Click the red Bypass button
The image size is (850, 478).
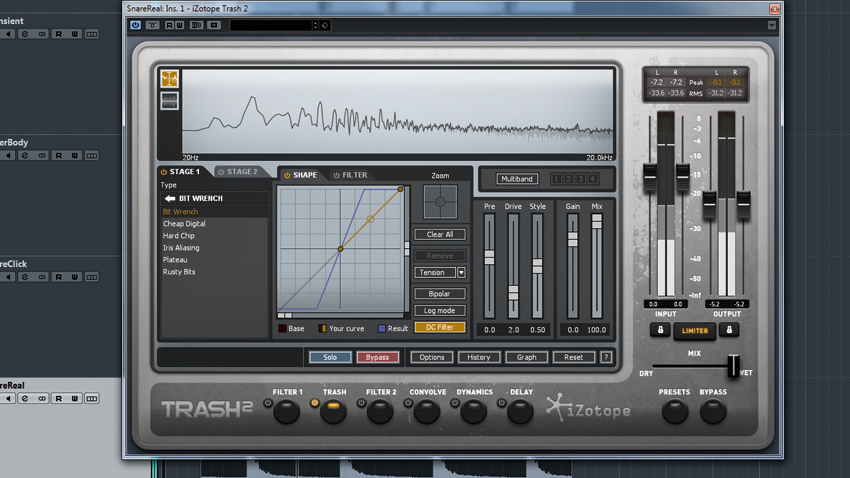tap(377, 357)
